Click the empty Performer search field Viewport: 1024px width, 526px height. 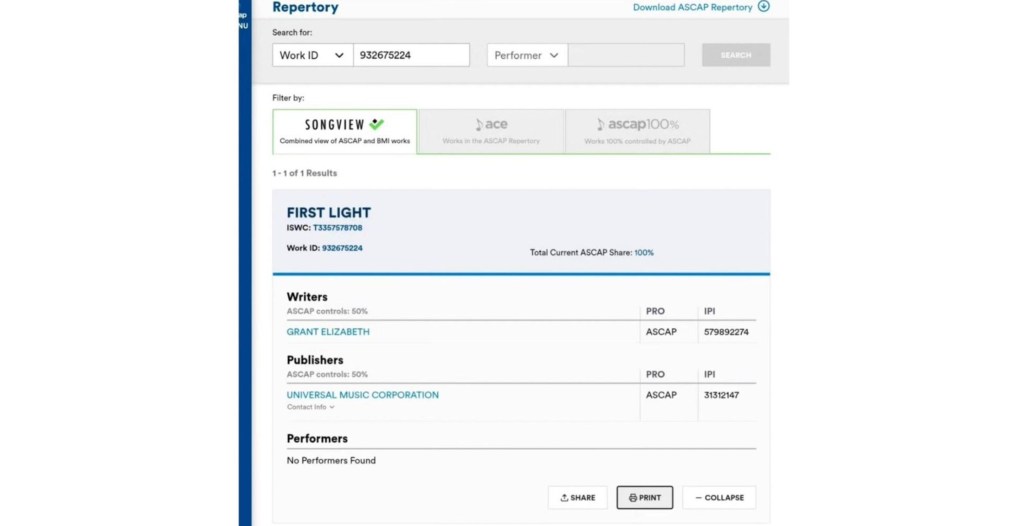pos(626,55)
